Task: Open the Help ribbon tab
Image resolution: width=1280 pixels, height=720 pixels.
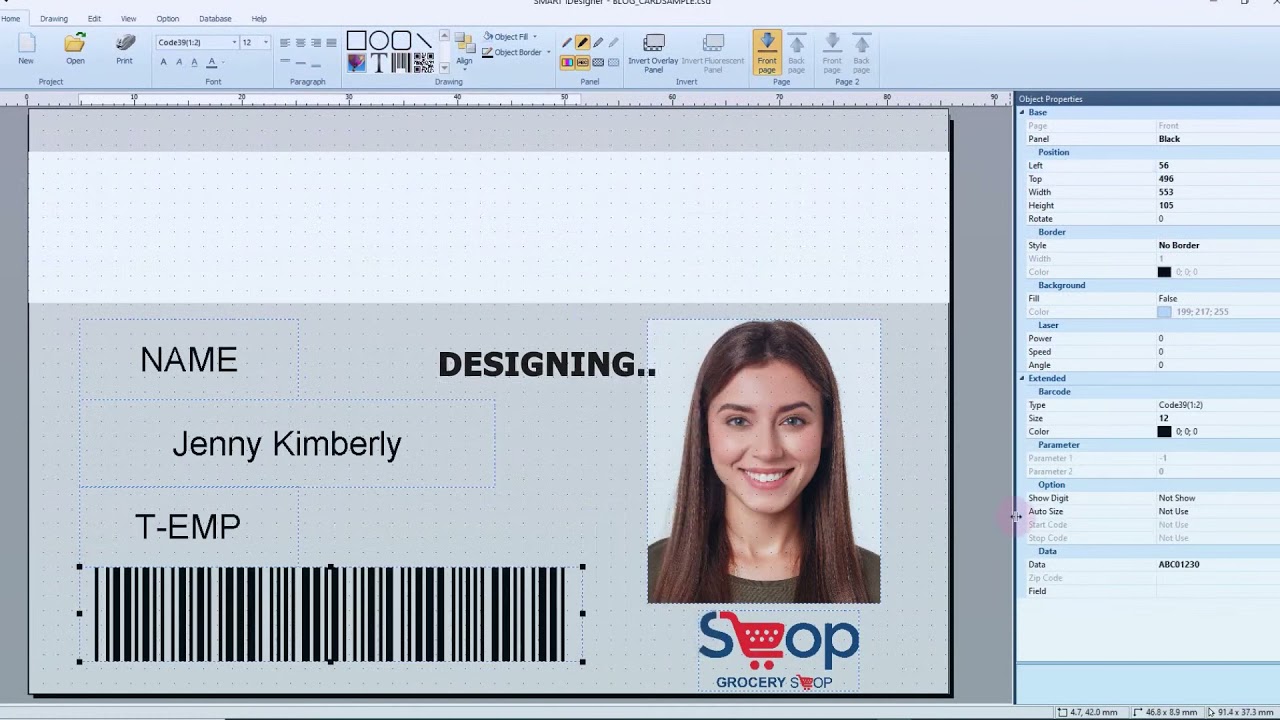Action: click(x=259, y=18)
